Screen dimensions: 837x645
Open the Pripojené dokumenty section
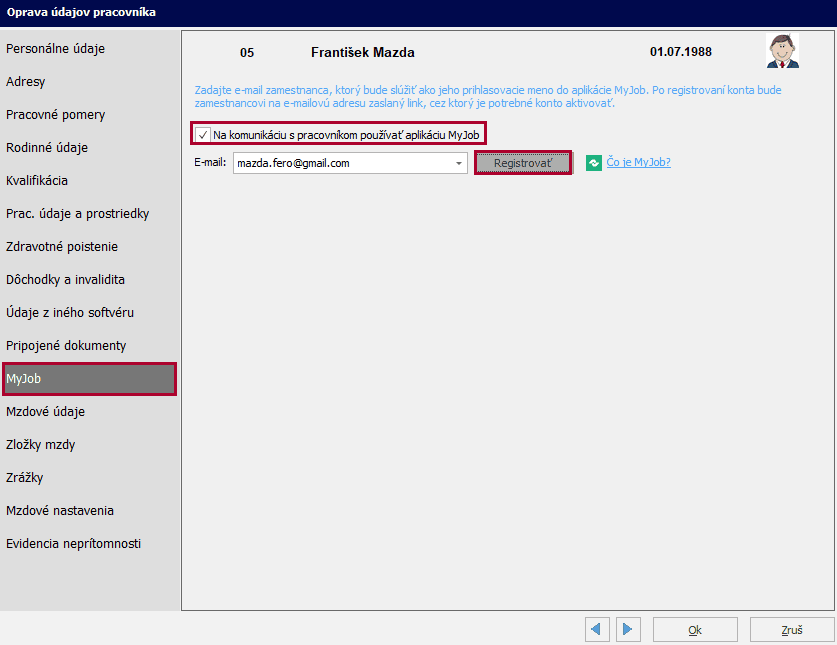66,346
